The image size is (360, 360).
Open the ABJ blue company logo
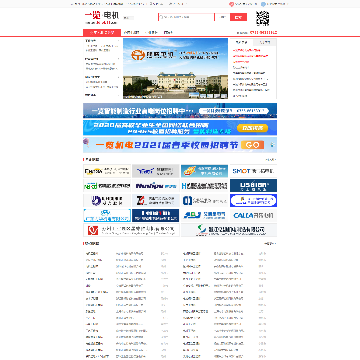pyautogui.click(x=205, y=215)
